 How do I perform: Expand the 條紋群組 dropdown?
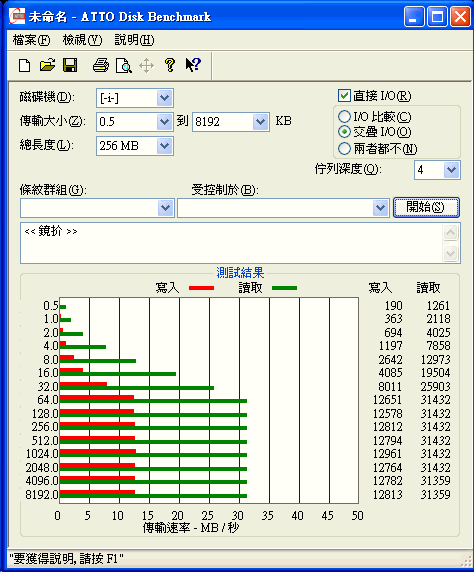[x=165, y=208]
